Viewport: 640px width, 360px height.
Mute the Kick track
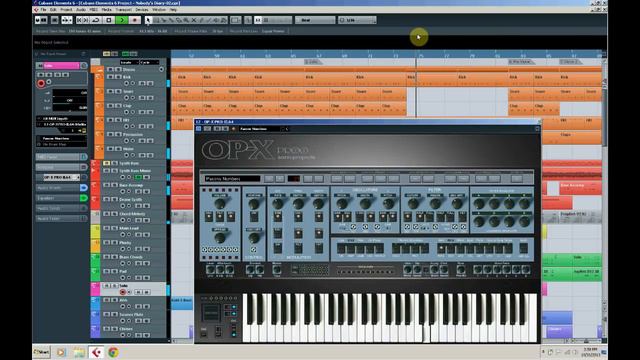[110, 77]
